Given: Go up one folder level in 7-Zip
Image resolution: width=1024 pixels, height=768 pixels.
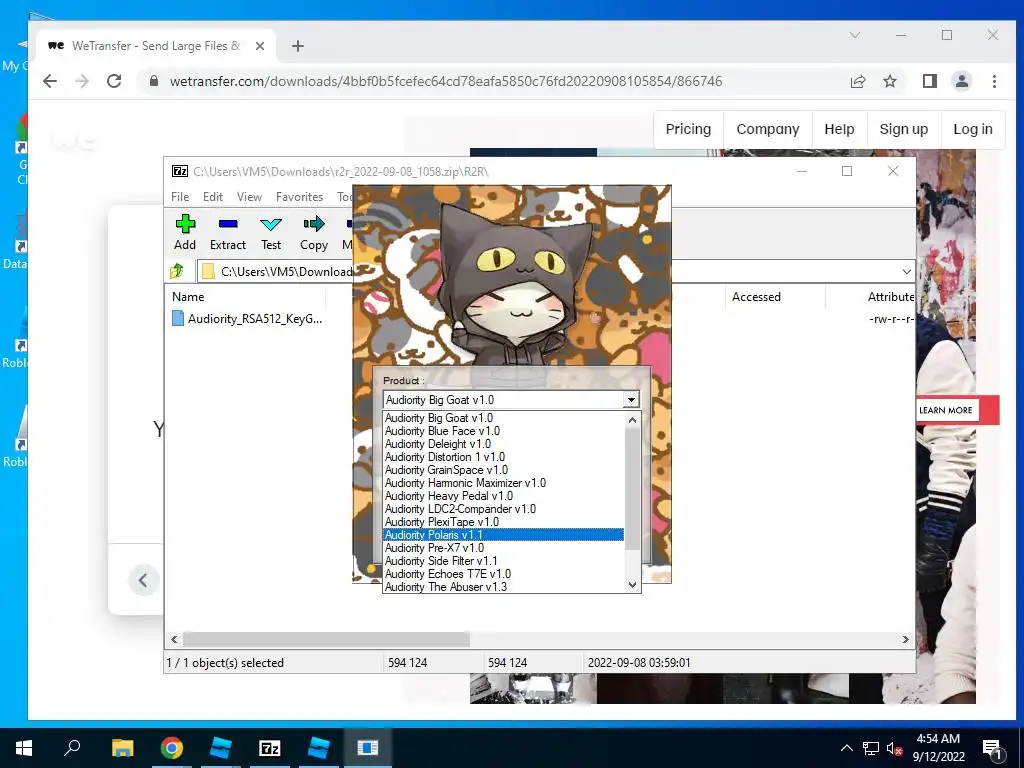Looking at the screenshot, I should [177, 271].
